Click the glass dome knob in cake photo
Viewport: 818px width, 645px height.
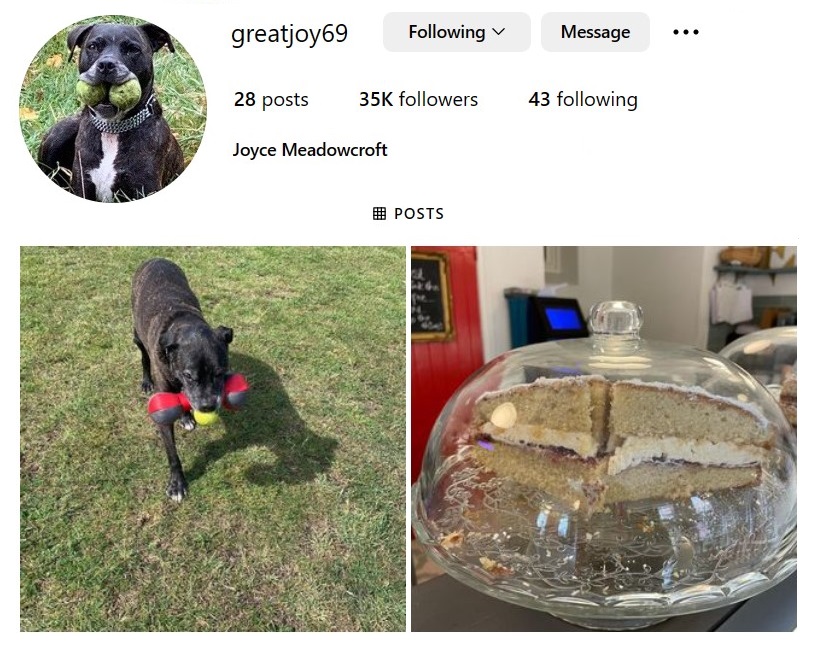pyautogui.click(x=616, y=318)
